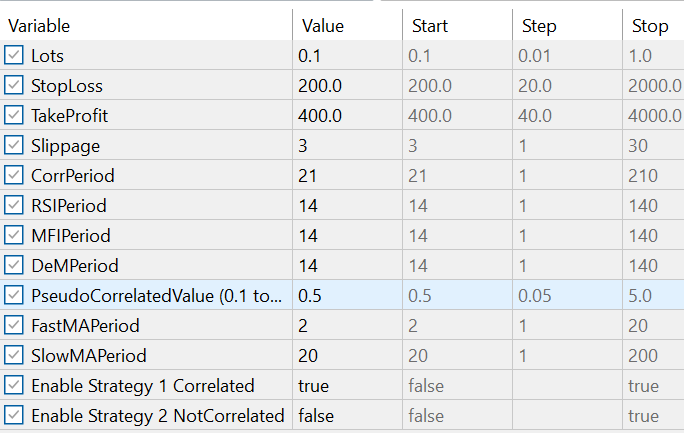Uncheck the DeMPeriod checkbox
This screenshot has width=684, height=433.
[14, 266]
